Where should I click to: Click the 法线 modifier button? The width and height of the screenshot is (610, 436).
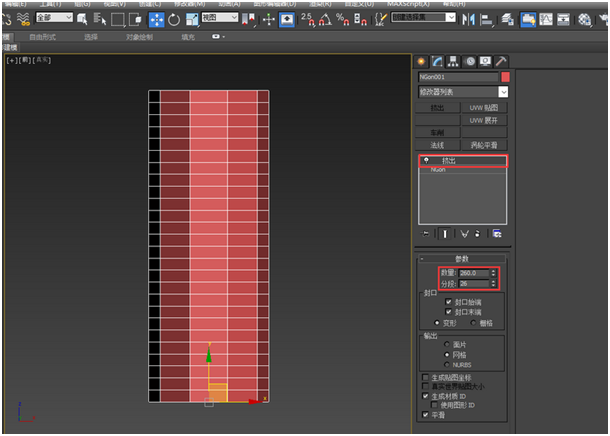(438, 145)
